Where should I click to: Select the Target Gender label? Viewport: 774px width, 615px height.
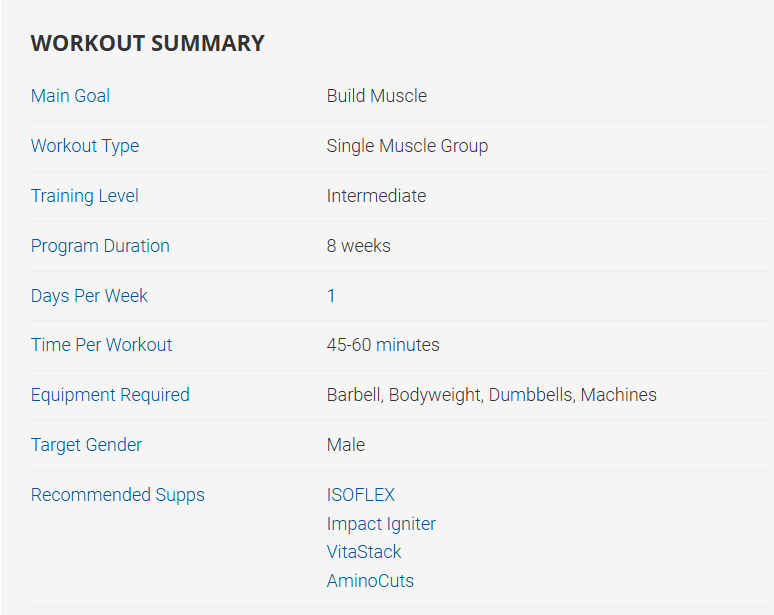coord(86,445)
